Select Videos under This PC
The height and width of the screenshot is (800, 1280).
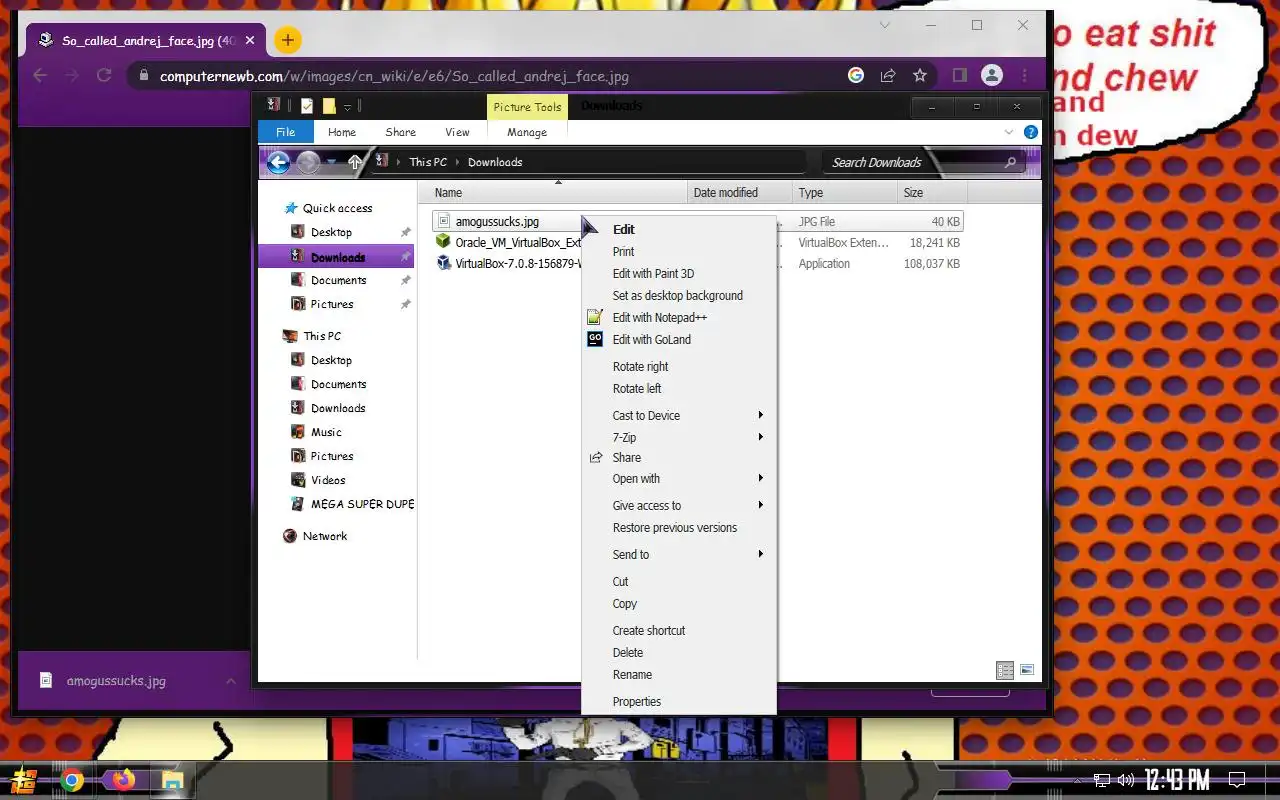[x=328, y=480]
